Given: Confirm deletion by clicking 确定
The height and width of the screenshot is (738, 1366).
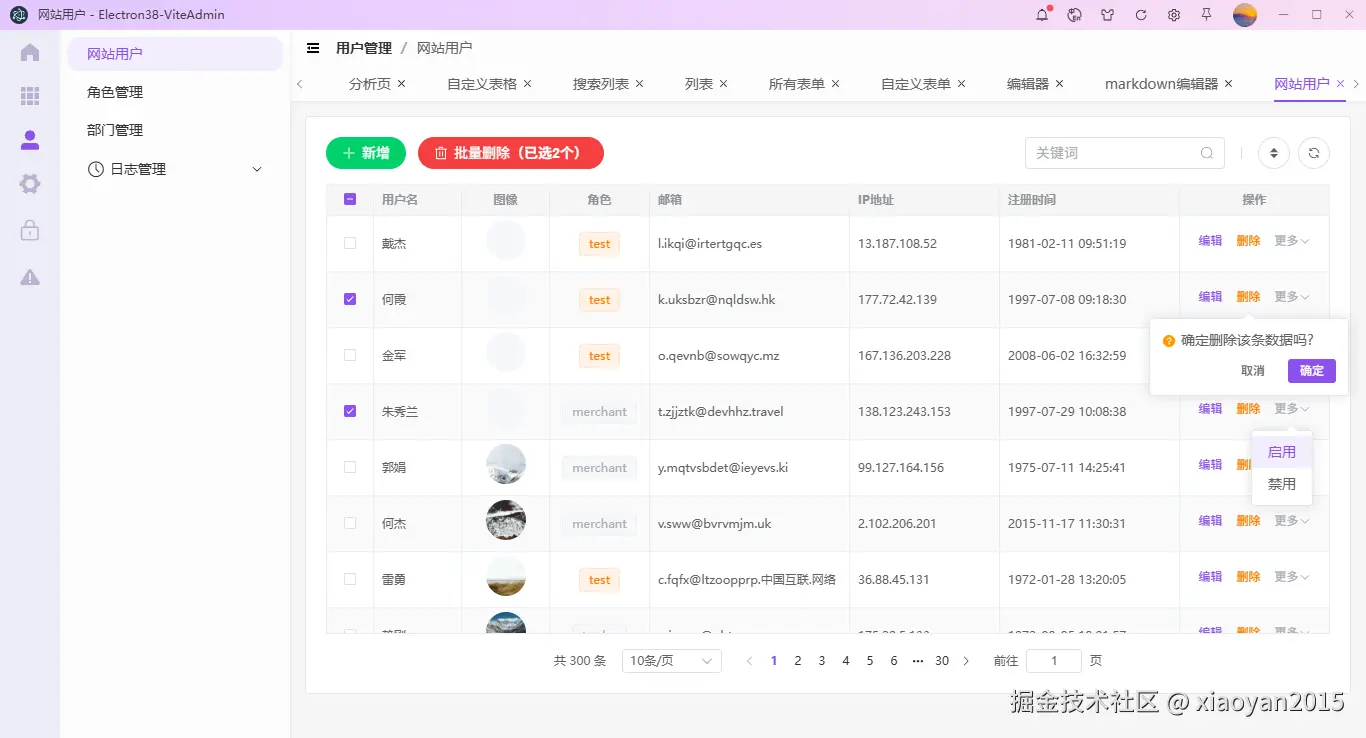Looking at the screenshot, I should [x=1311, y=370].
